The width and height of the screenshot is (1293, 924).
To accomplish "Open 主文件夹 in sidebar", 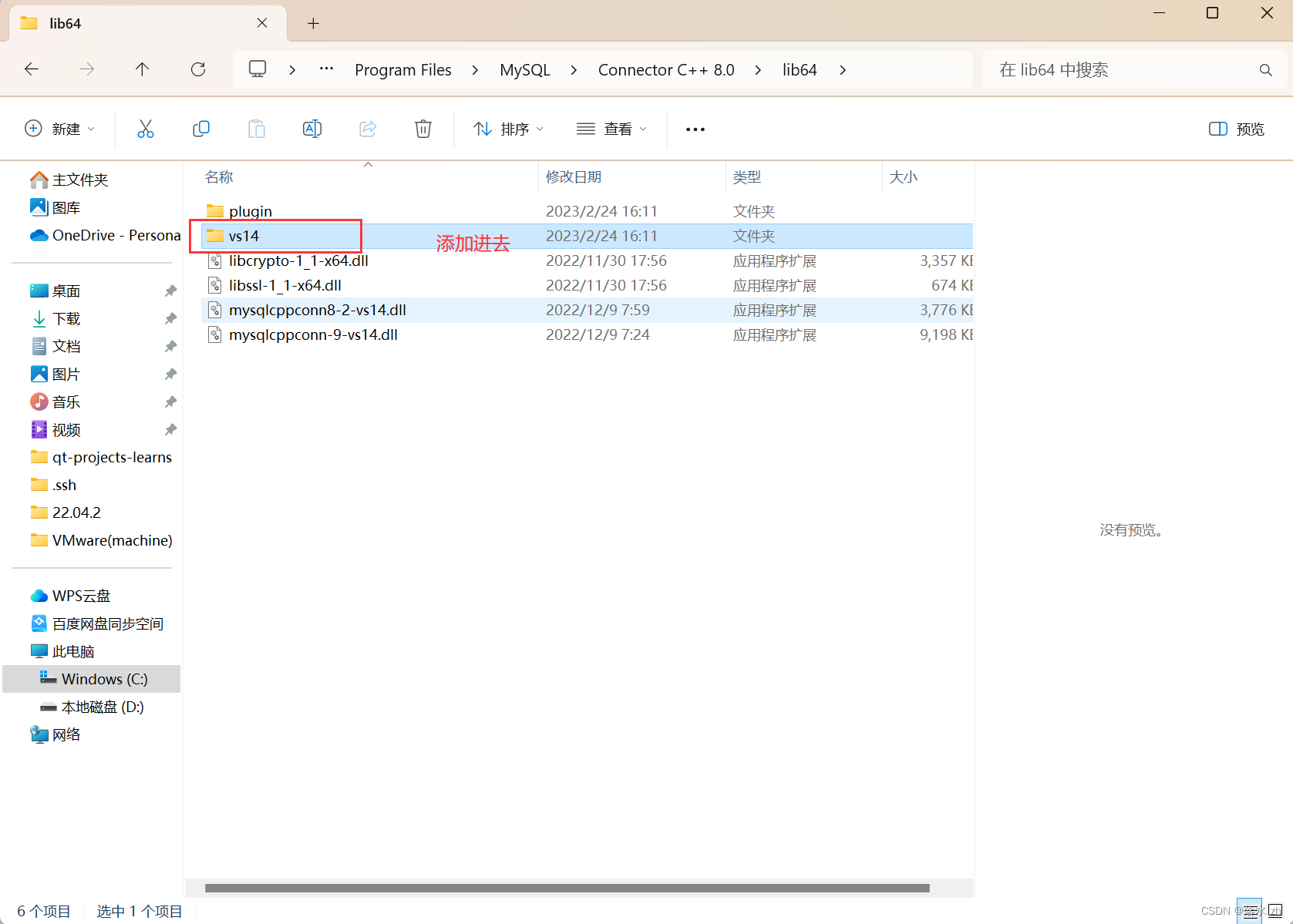I will 69,180.
